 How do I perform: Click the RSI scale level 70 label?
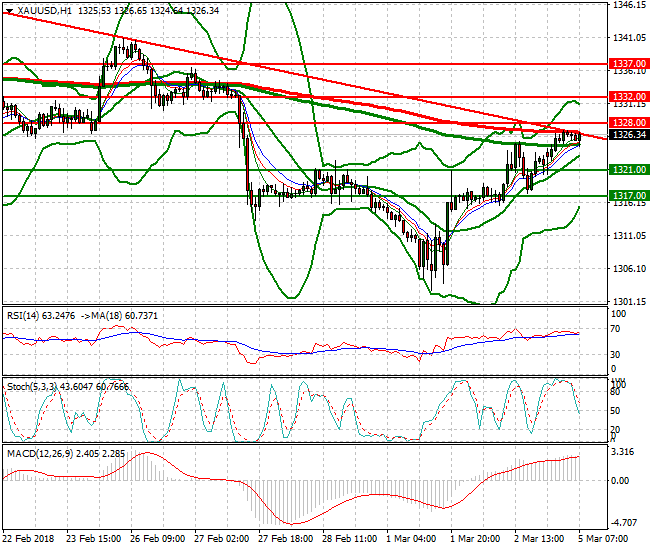tap(616, 329)
